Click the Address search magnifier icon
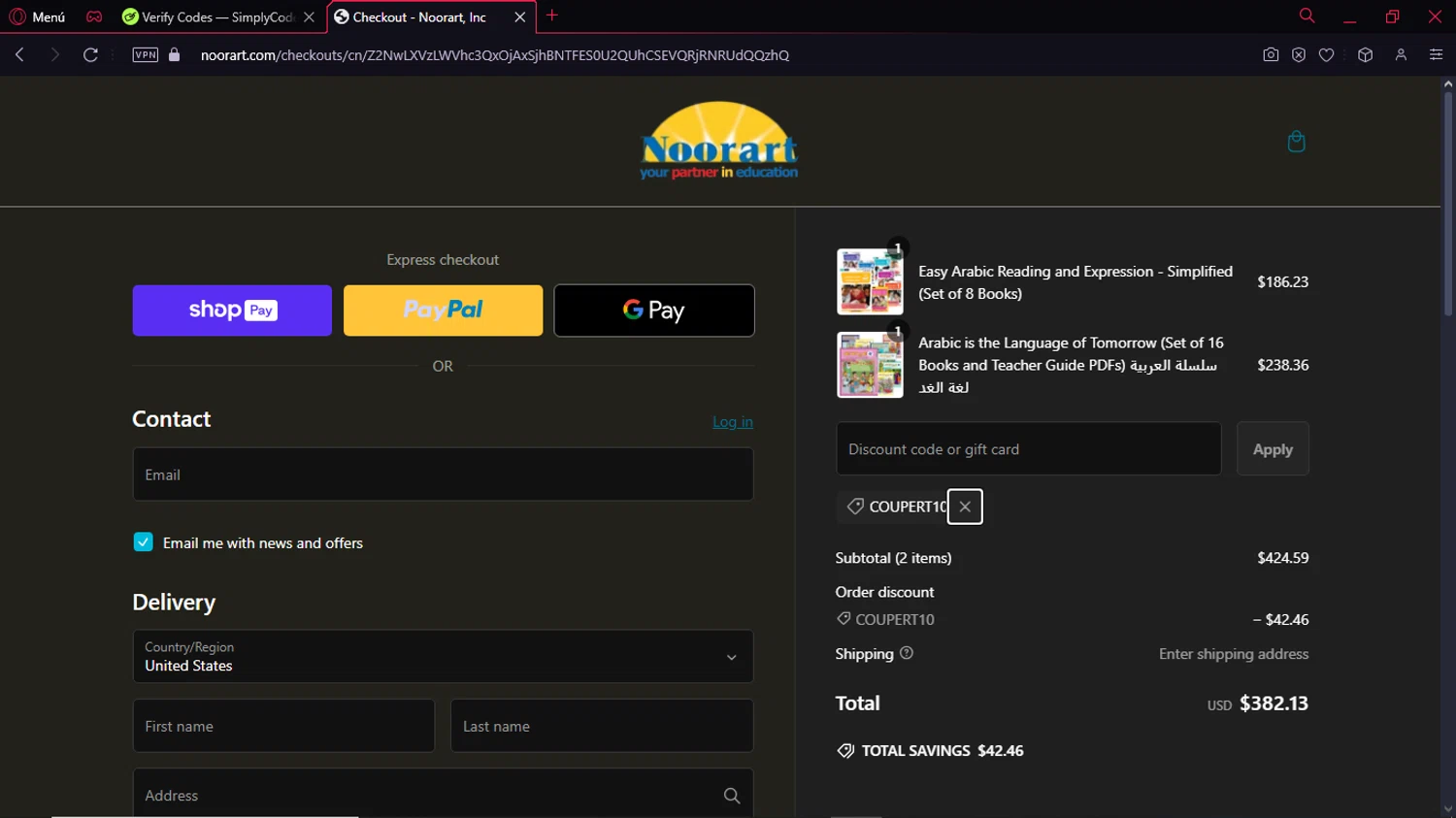 [x=732, y=796]
